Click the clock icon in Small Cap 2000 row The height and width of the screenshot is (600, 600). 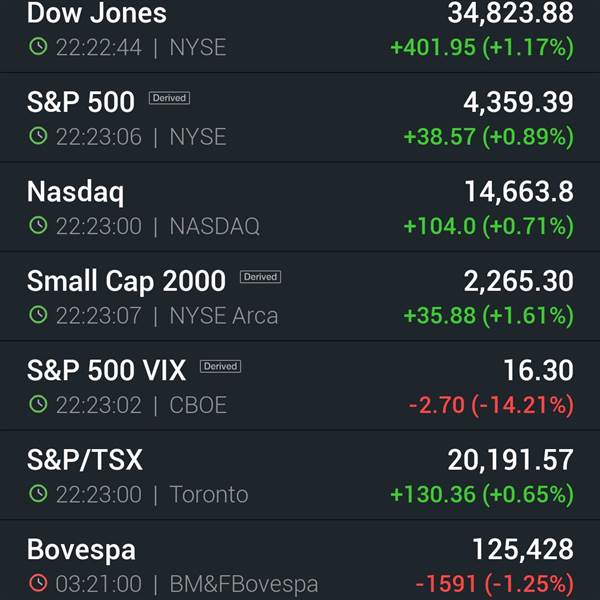pyautogui.click(x=38, y=315)
